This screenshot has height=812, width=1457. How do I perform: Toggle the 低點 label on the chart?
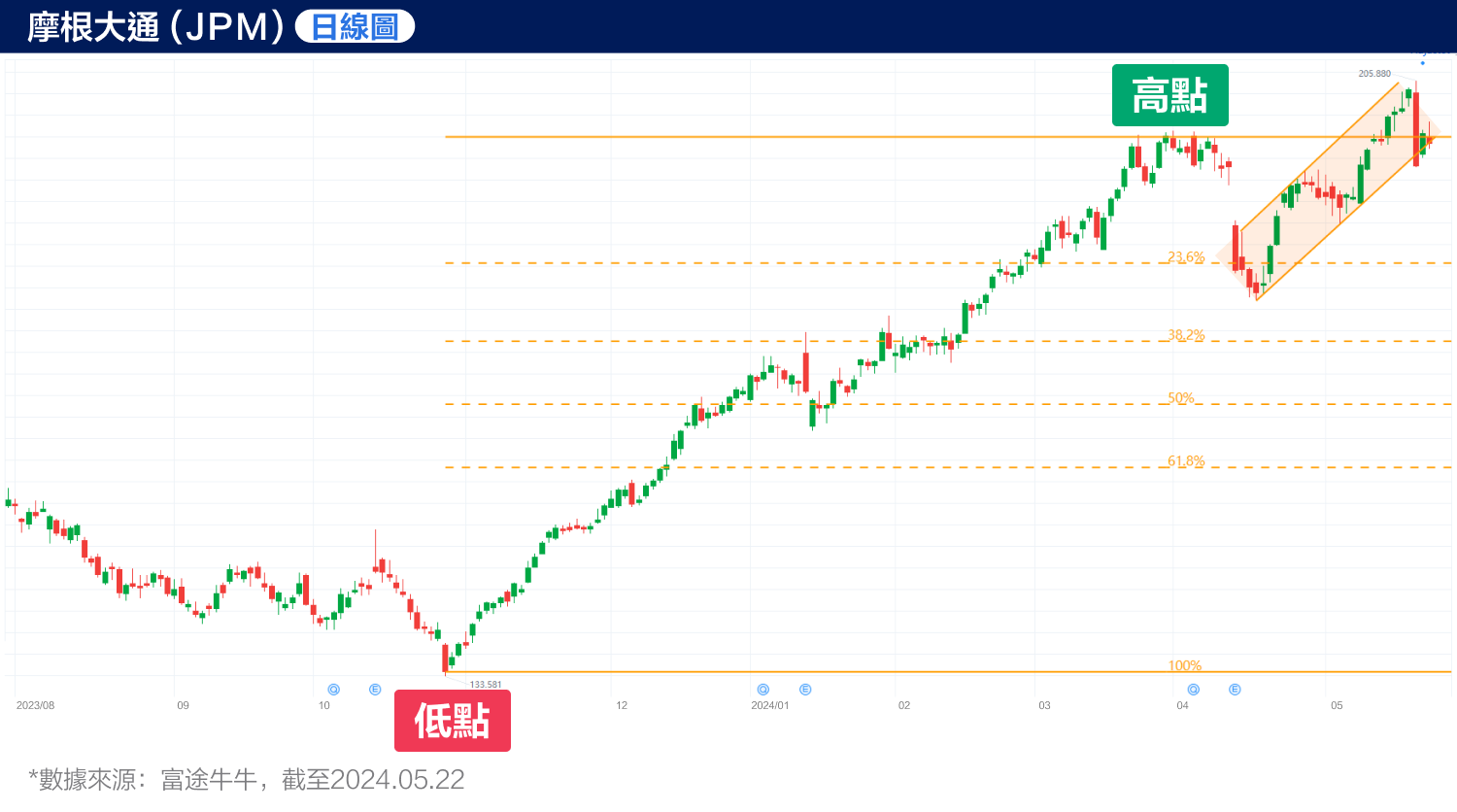pos(453,721)
